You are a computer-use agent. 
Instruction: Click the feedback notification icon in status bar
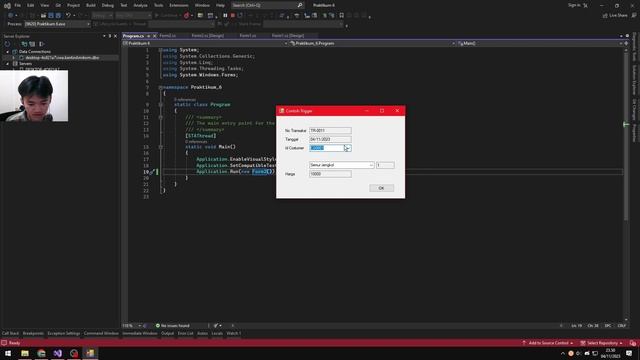[633, 343]
